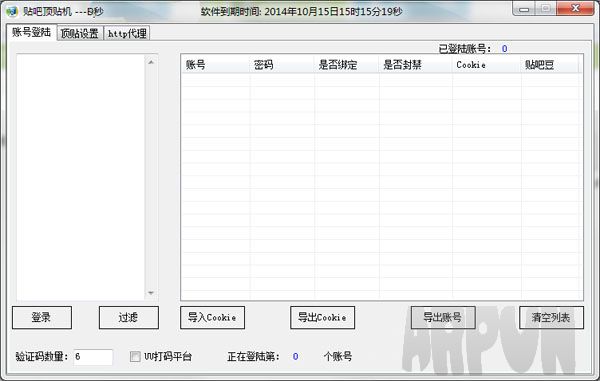Click the 导出Cookie button
Viewport: 600px width, 381px height.
tap(322, 318)
